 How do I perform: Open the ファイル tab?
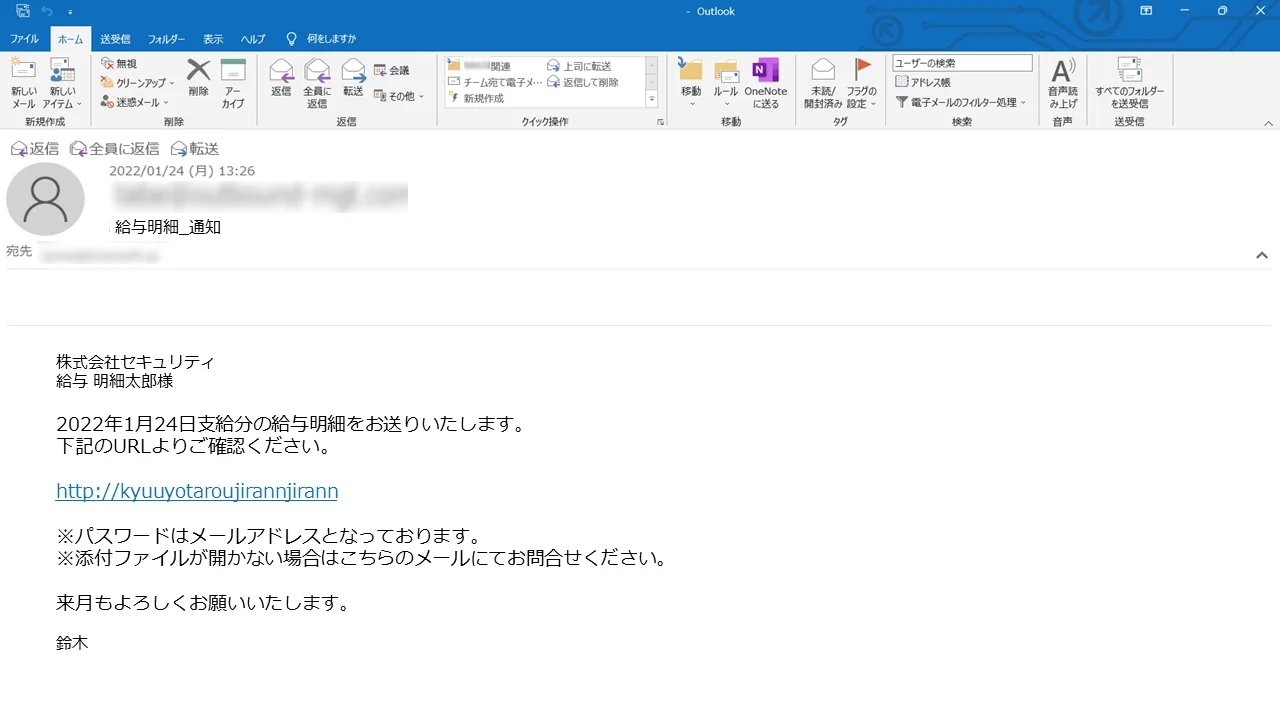(24, 39)
